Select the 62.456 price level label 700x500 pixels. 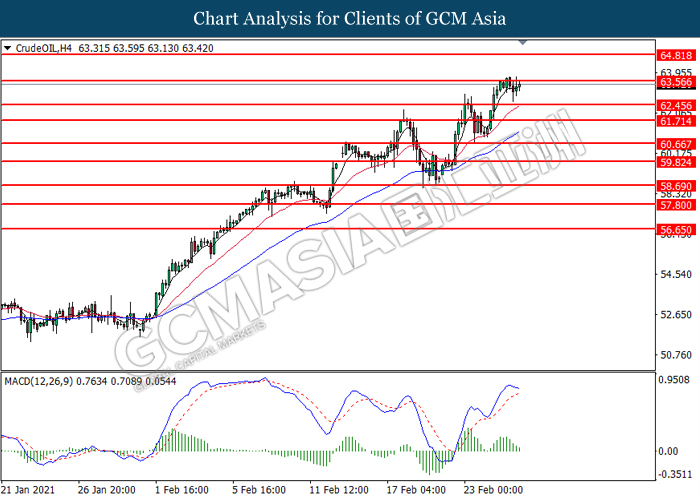(x=676, y=106)
